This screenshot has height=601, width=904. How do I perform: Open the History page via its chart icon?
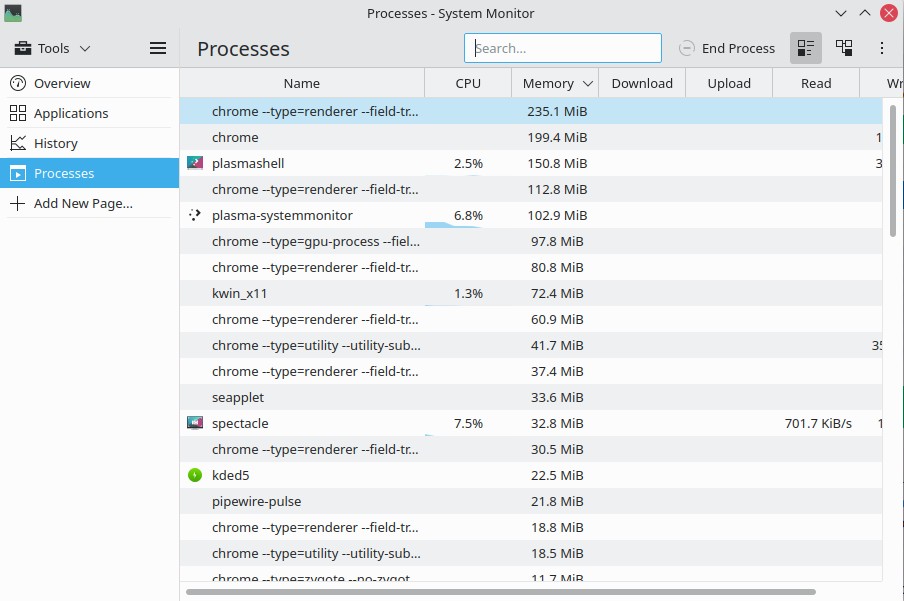tap(18, 142)
